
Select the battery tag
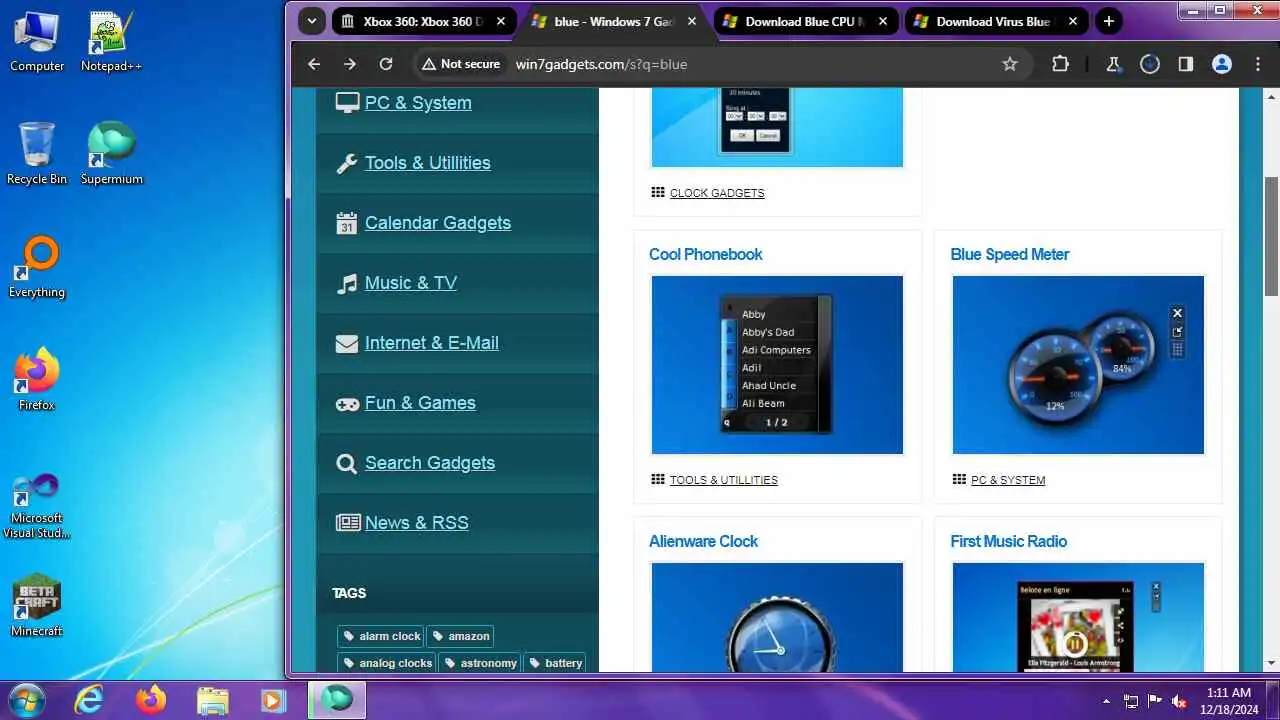point(554,663)
